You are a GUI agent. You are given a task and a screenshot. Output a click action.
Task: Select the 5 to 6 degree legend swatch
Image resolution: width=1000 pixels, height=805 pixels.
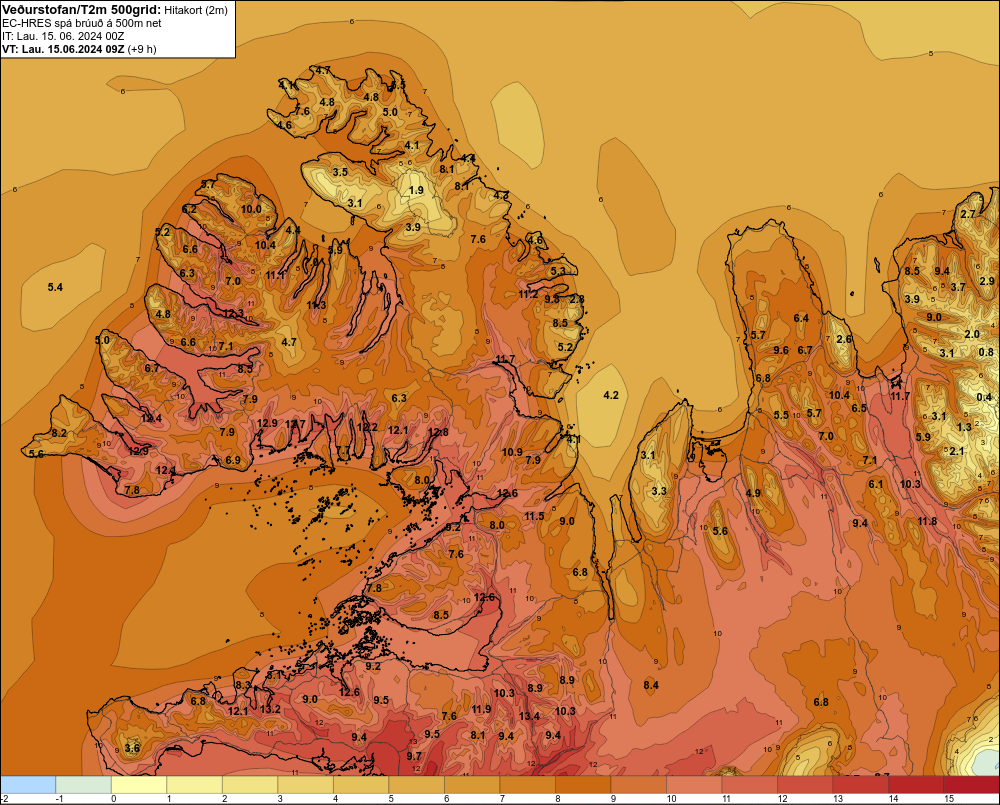[416, 785]
